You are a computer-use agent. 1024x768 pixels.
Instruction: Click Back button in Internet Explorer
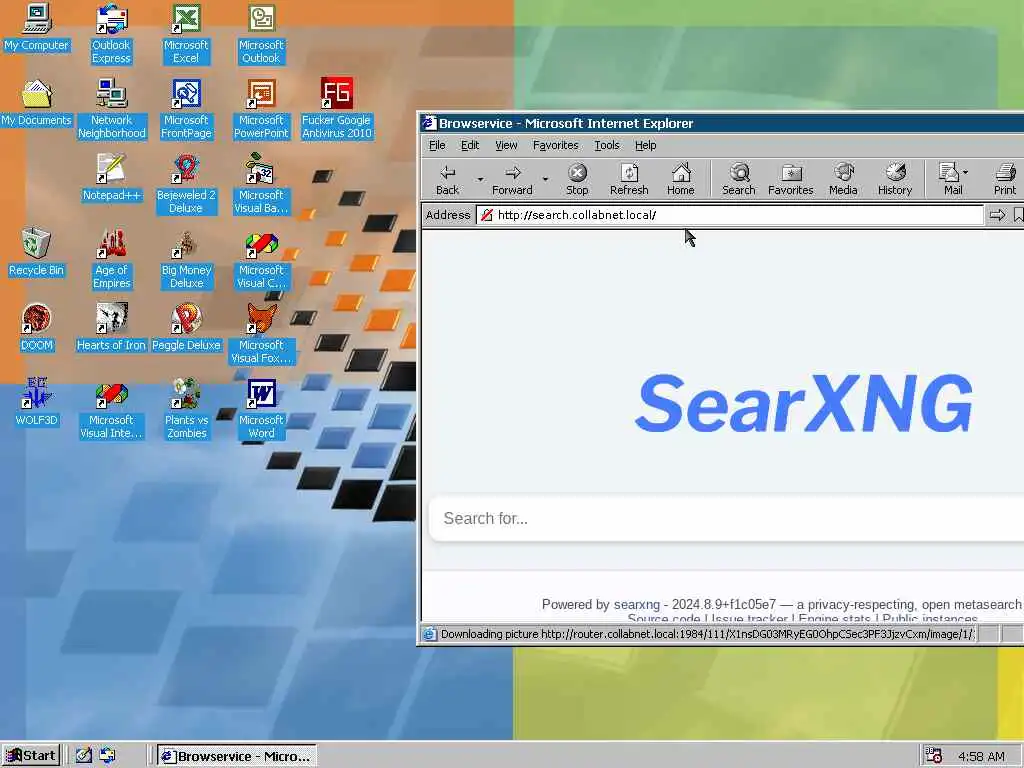point(447,179)
